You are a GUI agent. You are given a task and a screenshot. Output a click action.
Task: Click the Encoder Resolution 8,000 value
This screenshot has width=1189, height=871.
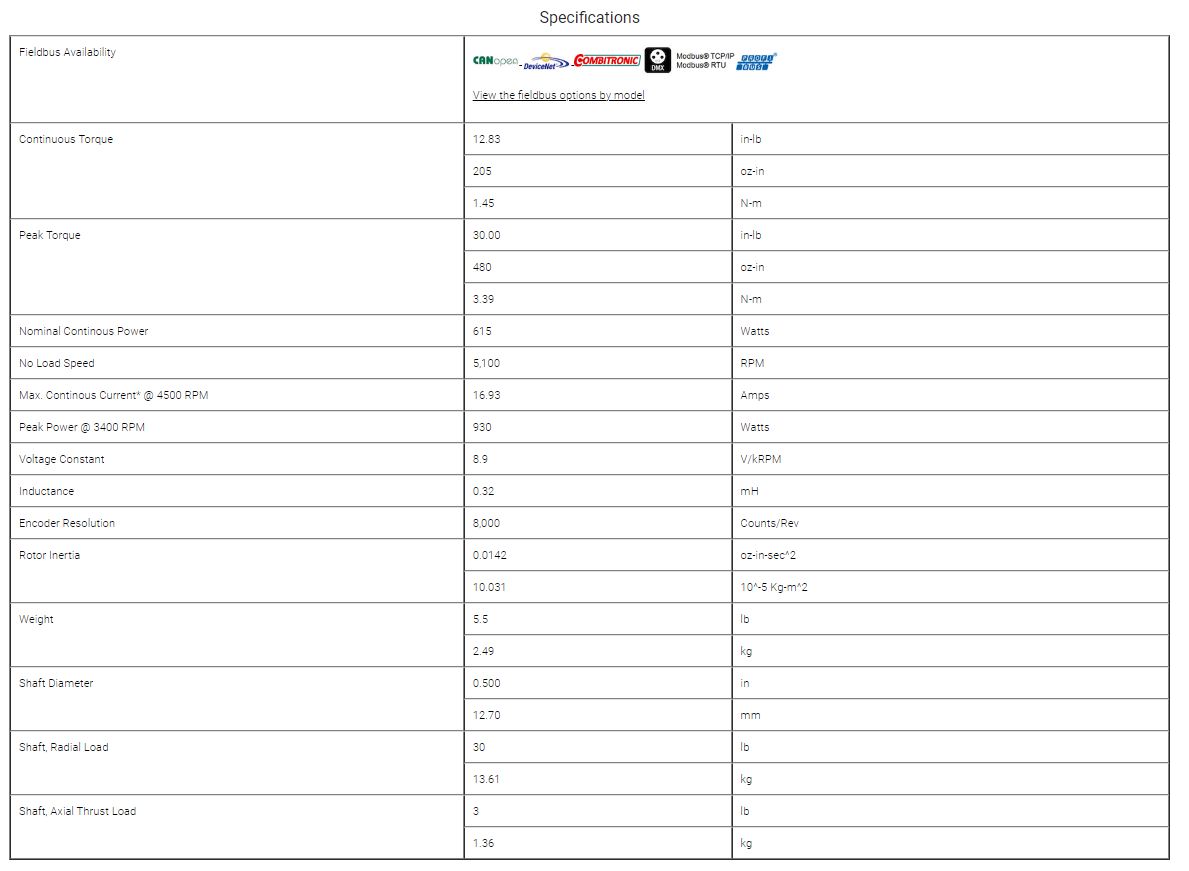click(486, 523)
